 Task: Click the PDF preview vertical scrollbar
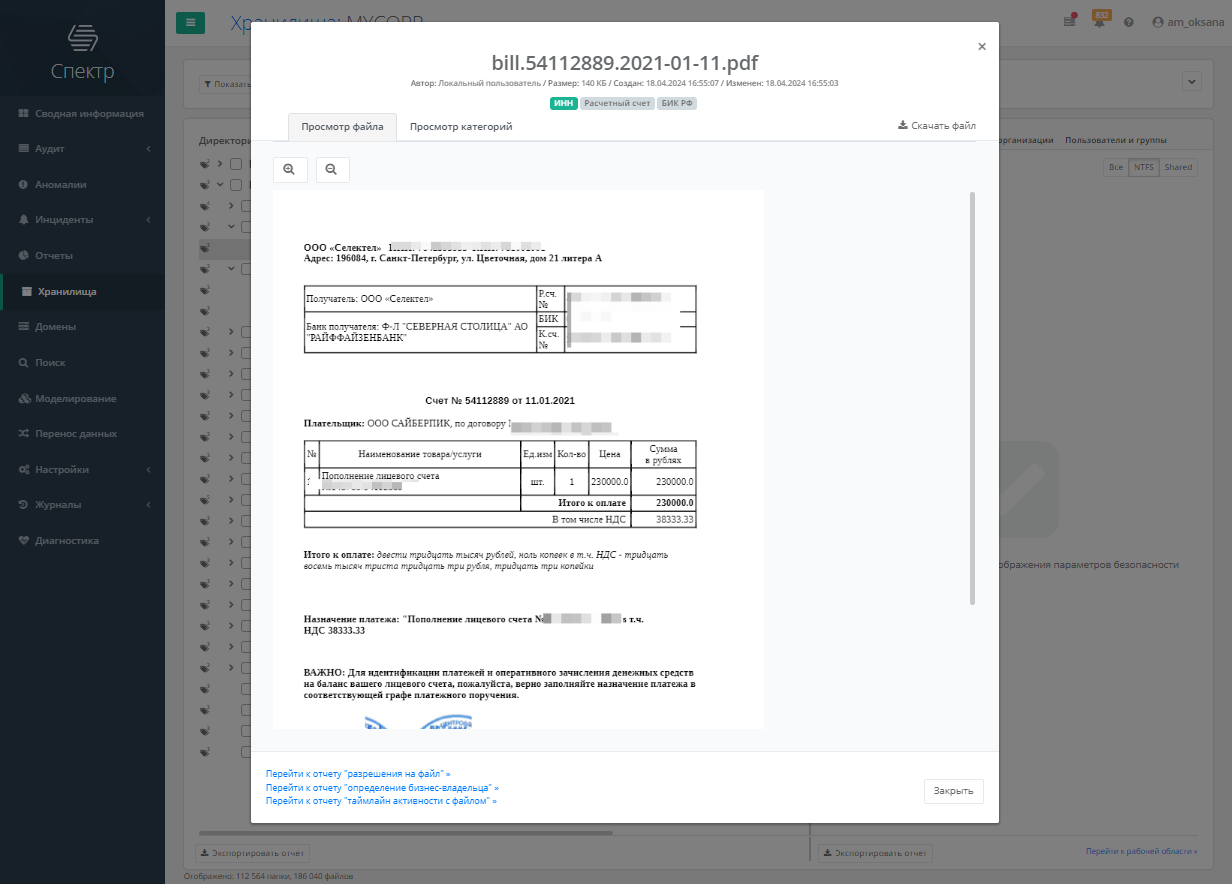tap(972, 398)
